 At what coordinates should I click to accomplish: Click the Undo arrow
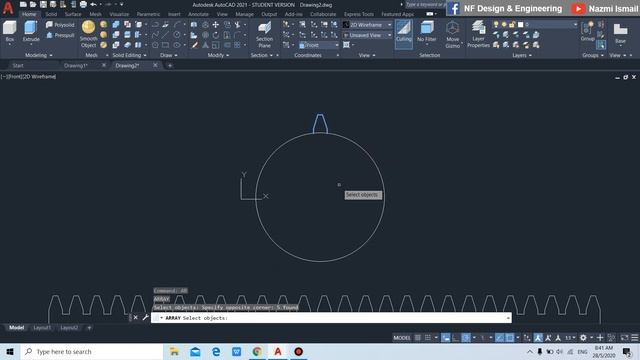click(x=93, y=4)
